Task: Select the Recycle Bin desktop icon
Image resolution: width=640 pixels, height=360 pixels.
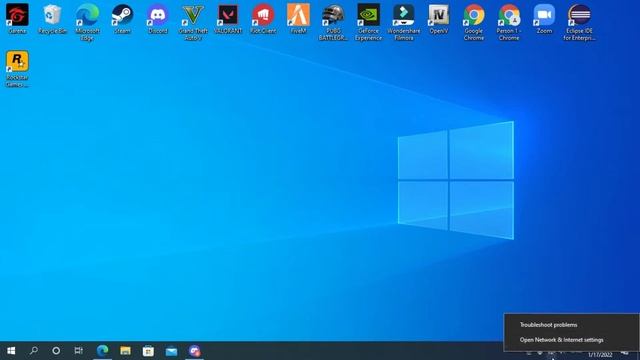Action: click(52, 18)
